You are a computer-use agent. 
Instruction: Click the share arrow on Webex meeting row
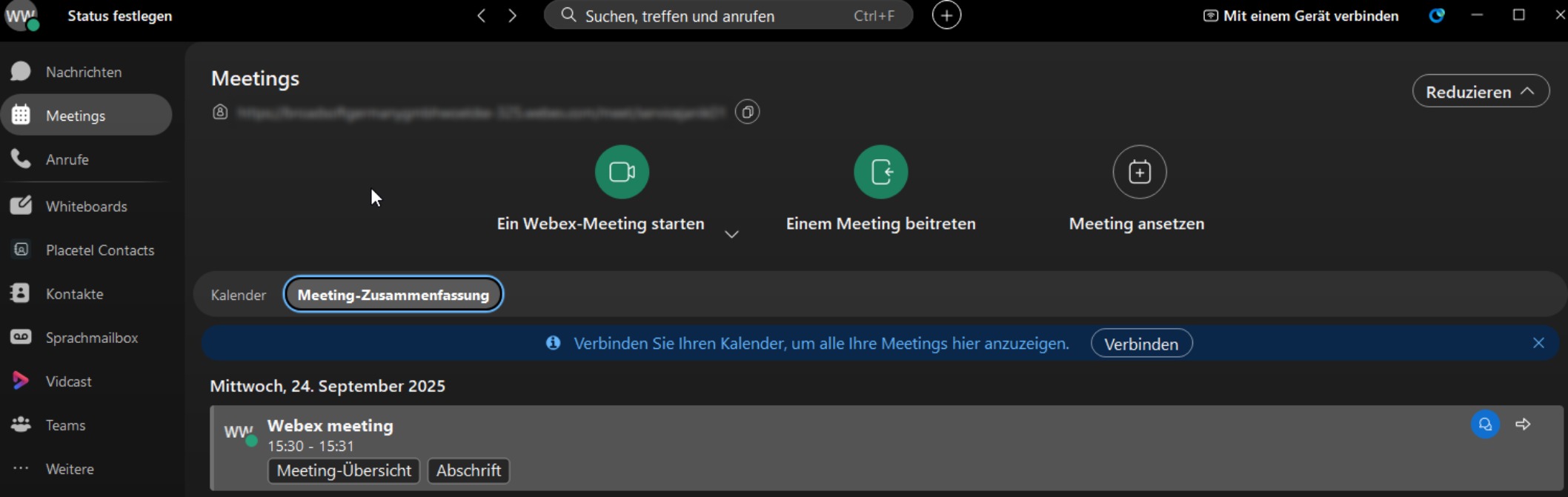(x=1523, y=424)
